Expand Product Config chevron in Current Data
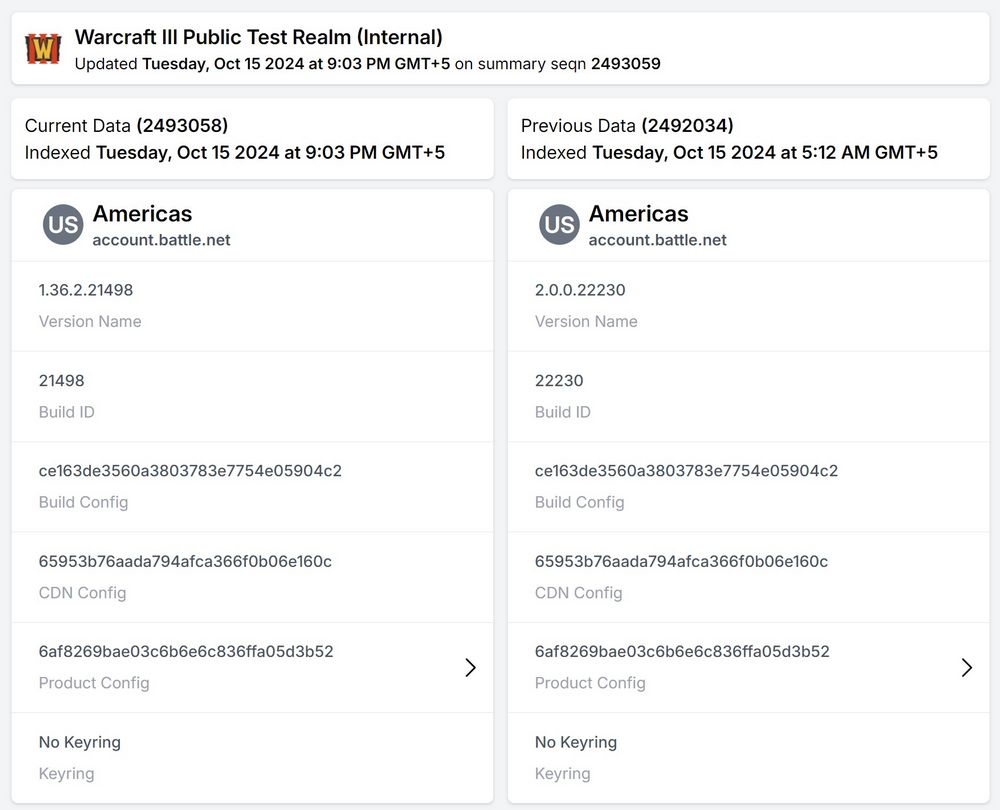1000x810 pixels. (x=471, y=667)
